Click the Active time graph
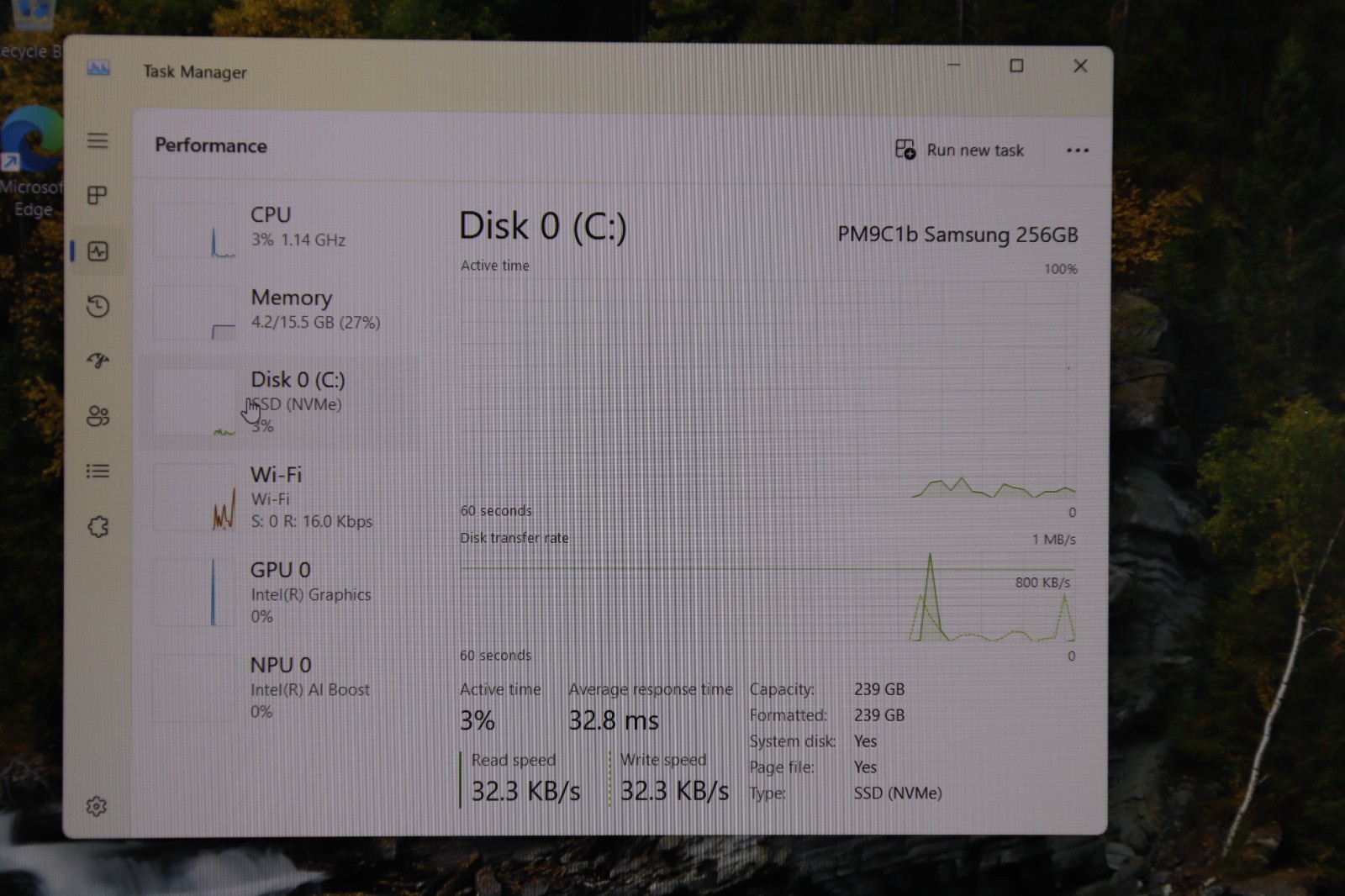 coord(767,389)
